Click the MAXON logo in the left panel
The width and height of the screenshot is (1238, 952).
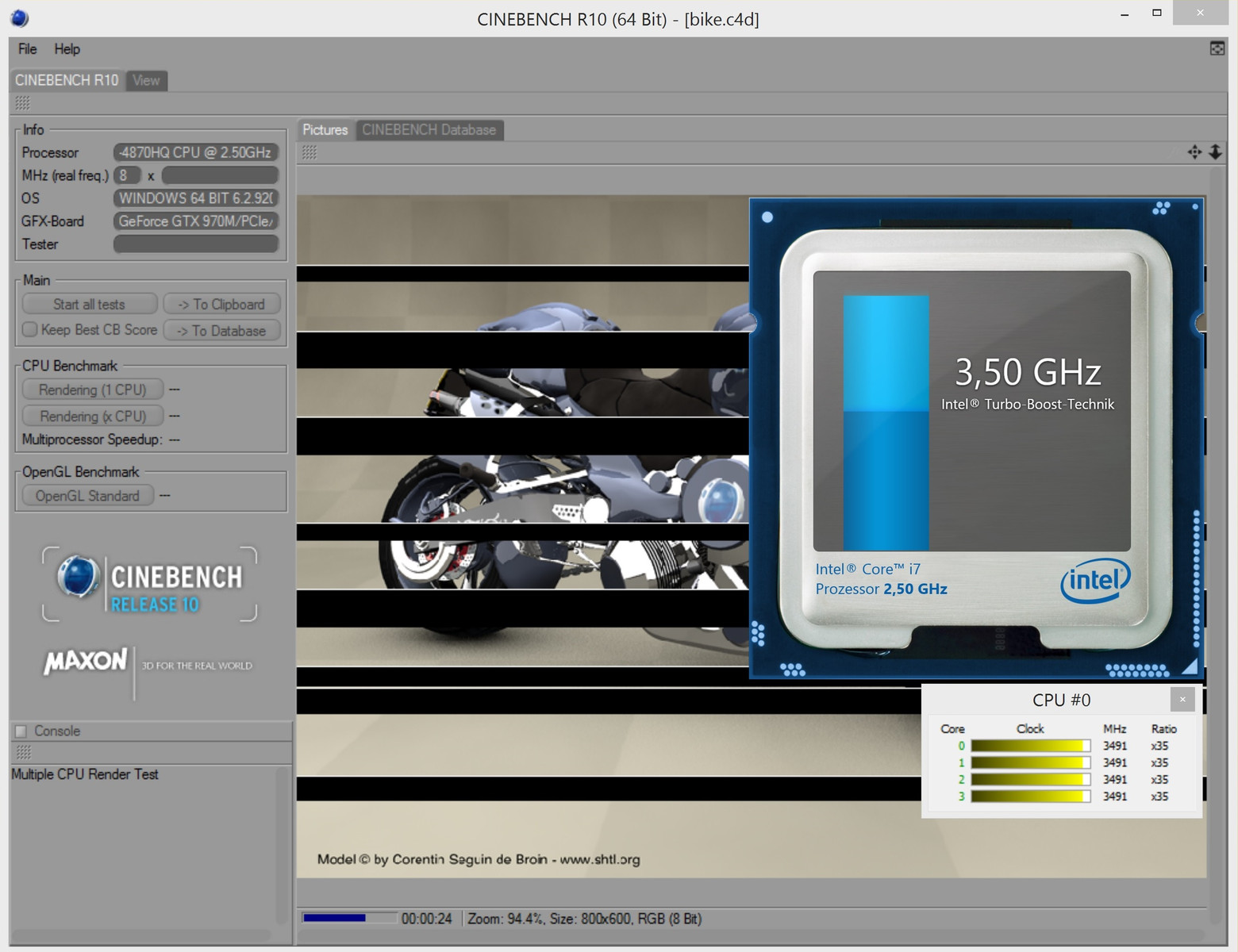point(86,661)
